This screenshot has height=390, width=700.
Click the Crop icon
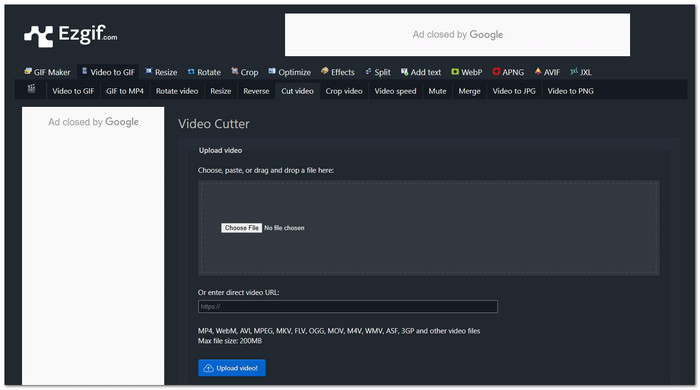pyautogui.click(x=234, y=71)
